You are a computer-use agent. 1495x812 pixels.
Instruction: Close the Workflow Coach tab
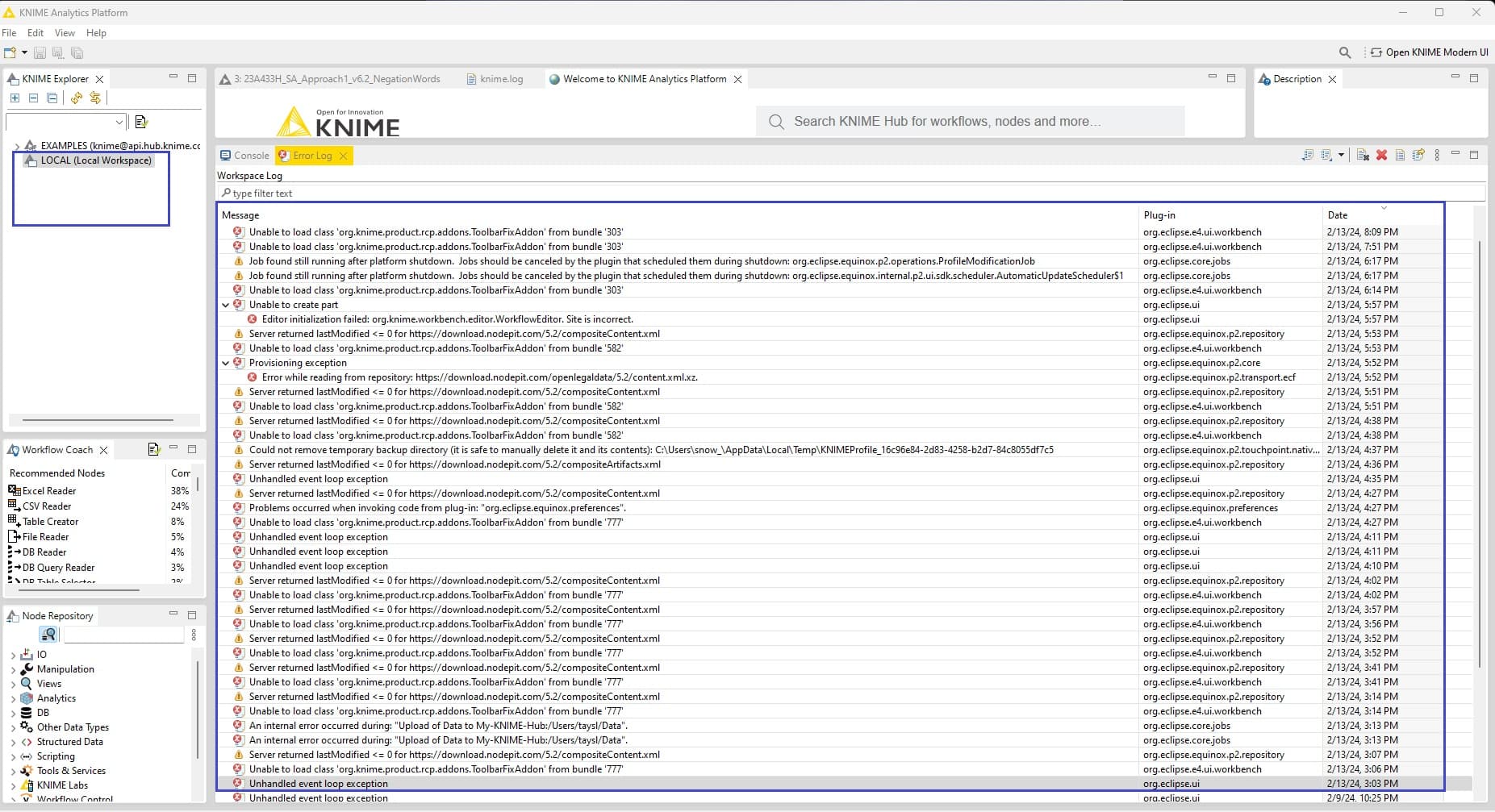[103, 450]
